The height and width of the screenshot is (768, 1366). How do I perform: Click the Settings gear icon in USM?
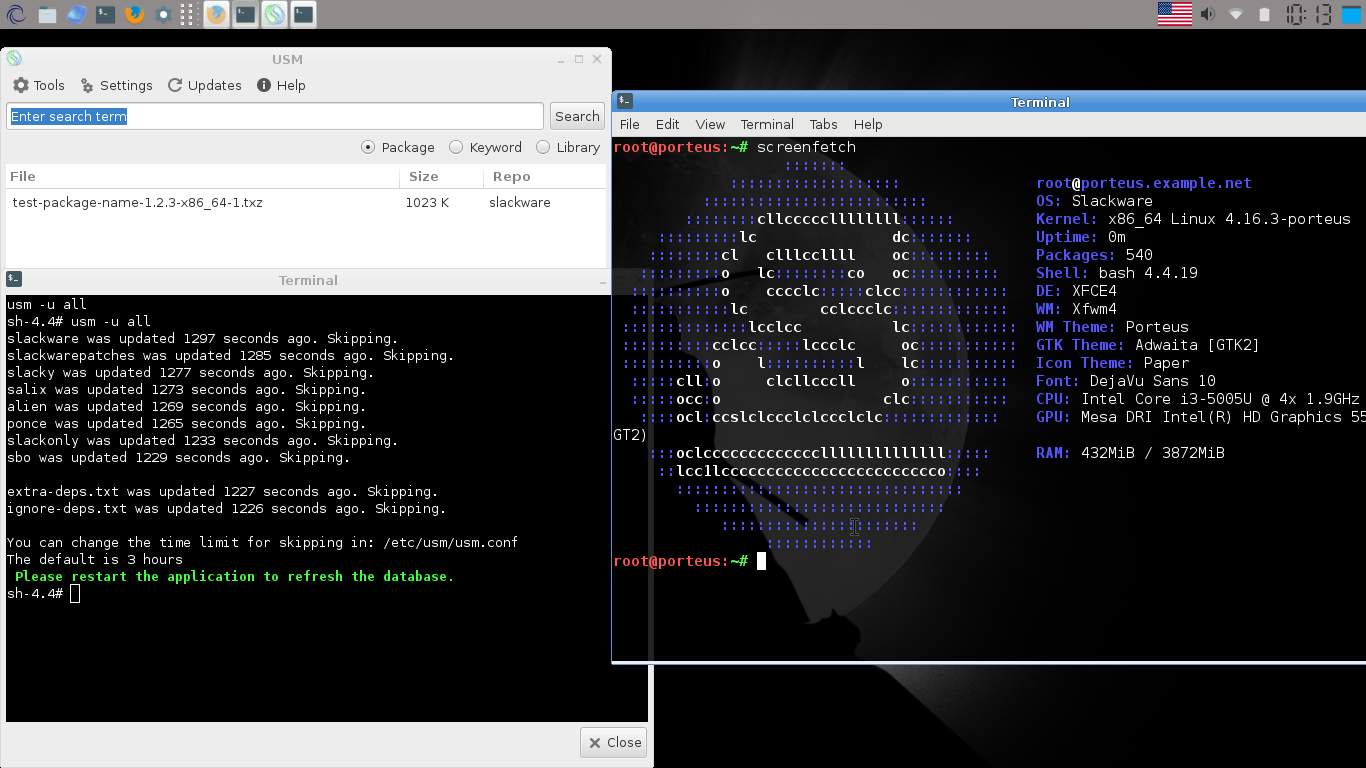pos(87,85)
